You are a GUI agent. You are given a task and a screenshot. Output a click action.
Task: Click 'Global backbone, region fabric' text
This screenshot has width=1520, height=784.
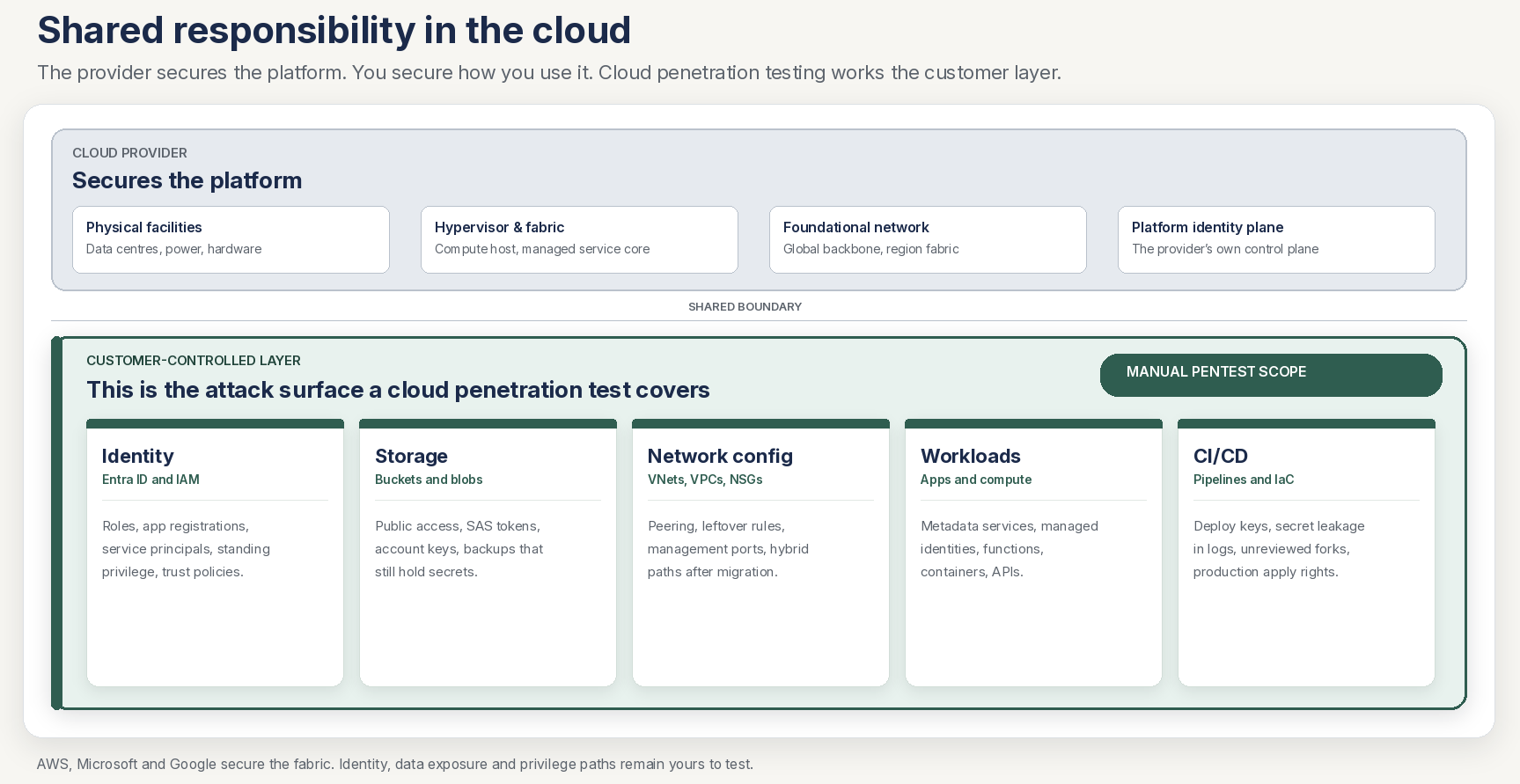[870, 249]
